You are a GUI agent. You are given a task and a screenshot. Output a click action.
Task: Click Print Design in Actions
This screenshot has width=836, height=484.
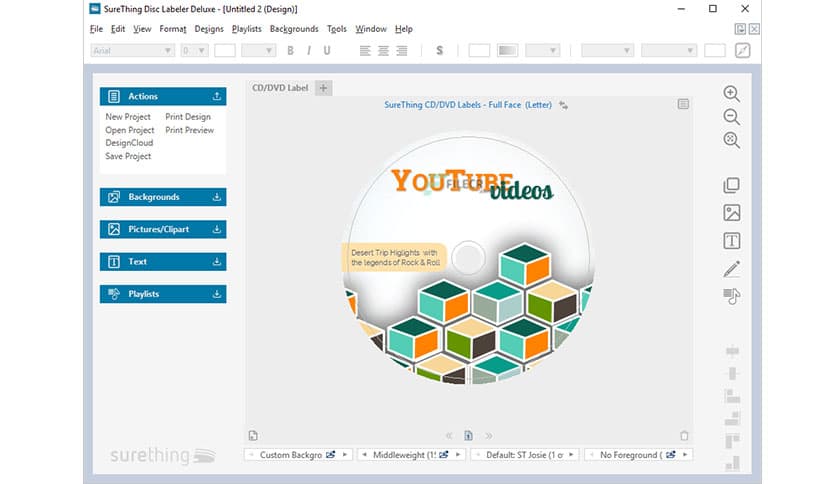[188, 117]
